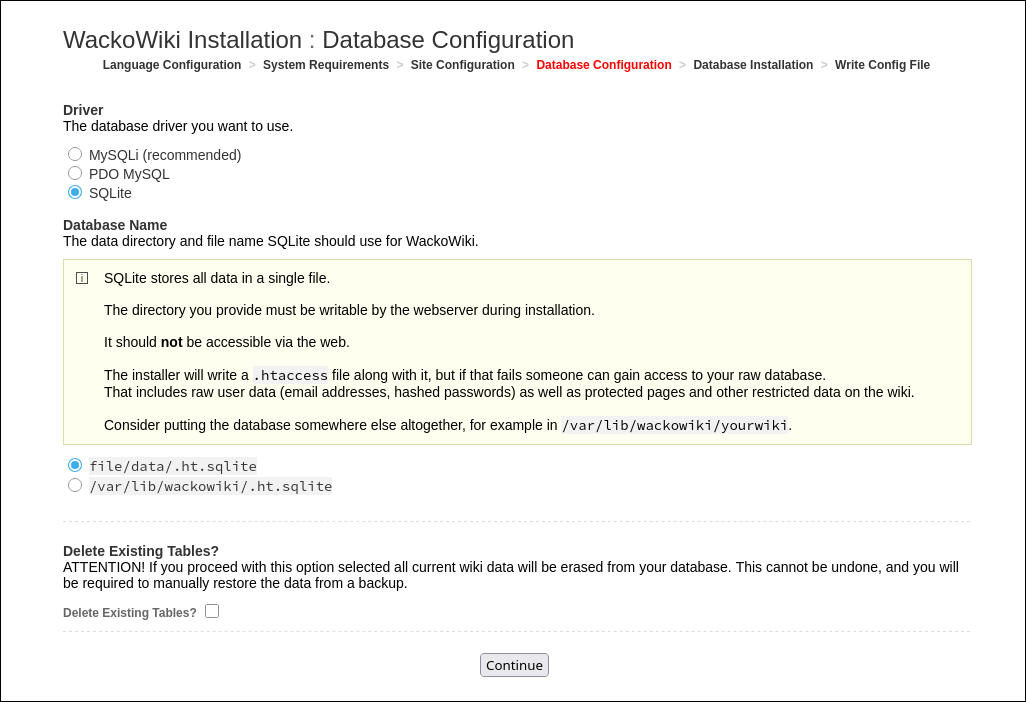Navigate to the Language Configuration step

pyautogui.click(x=170, y=65)
